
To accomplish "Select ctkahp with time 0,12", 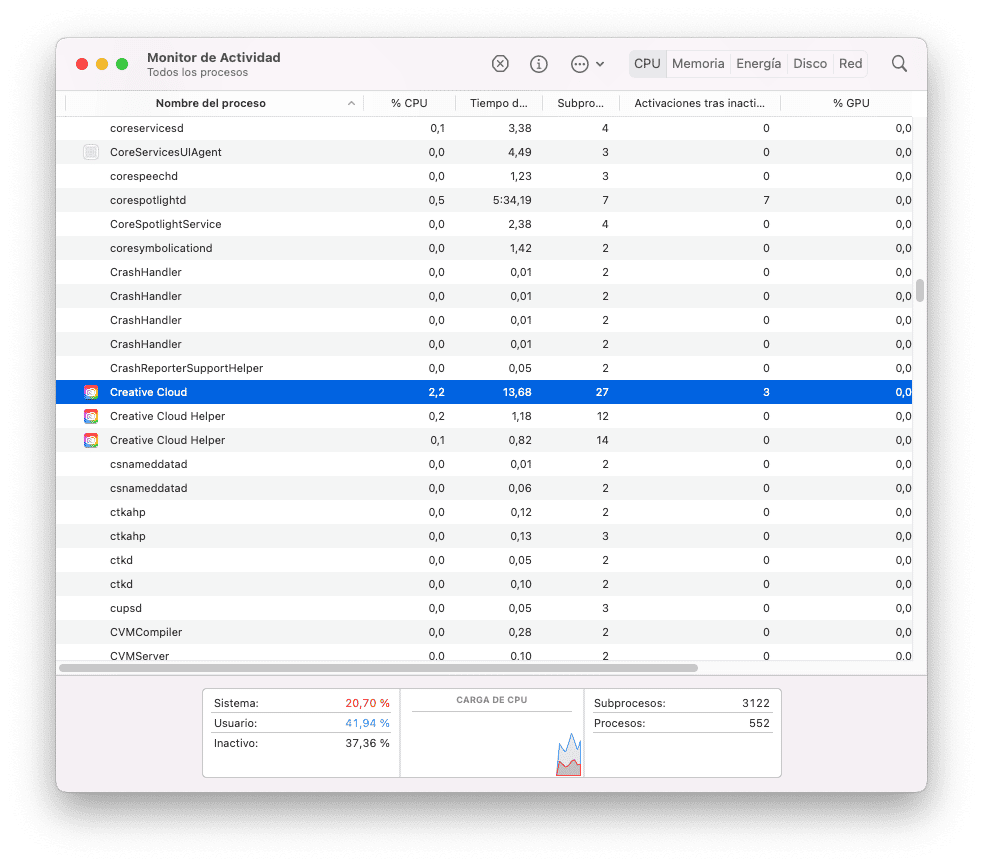I will (x=484, y=512).
